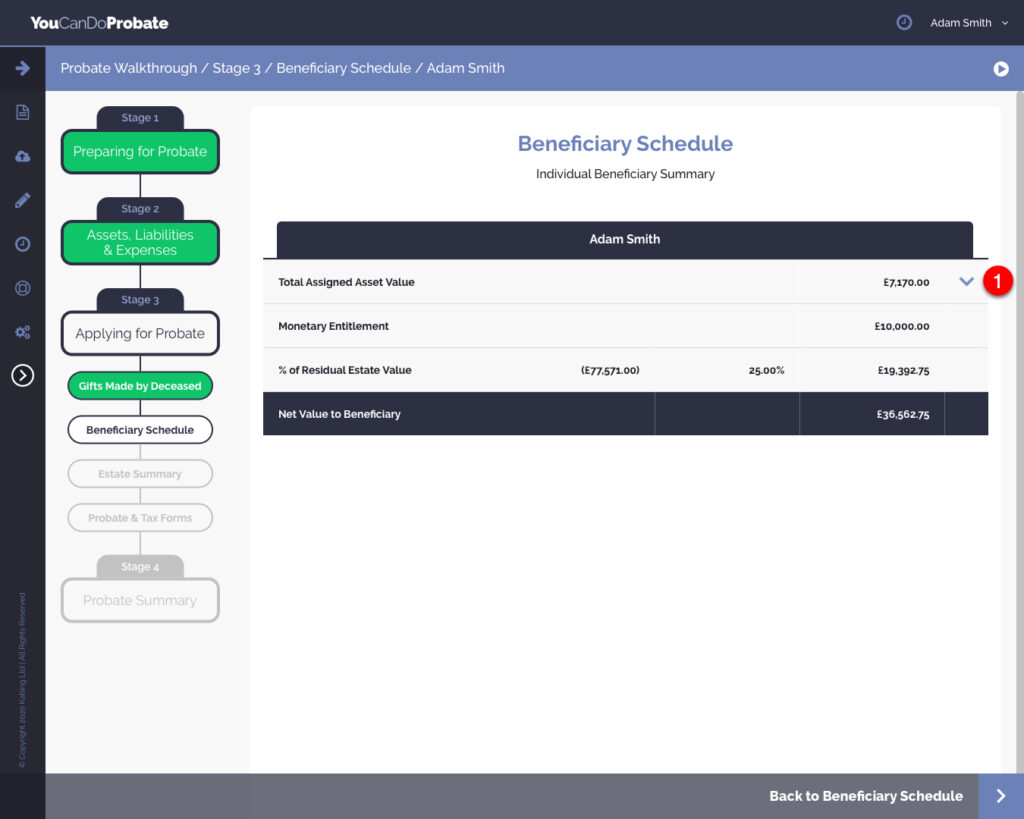This screenshot has height=819, width=1024.
Task: Click Back to Beneficiary Schedule link
Action: pos(865,796)
